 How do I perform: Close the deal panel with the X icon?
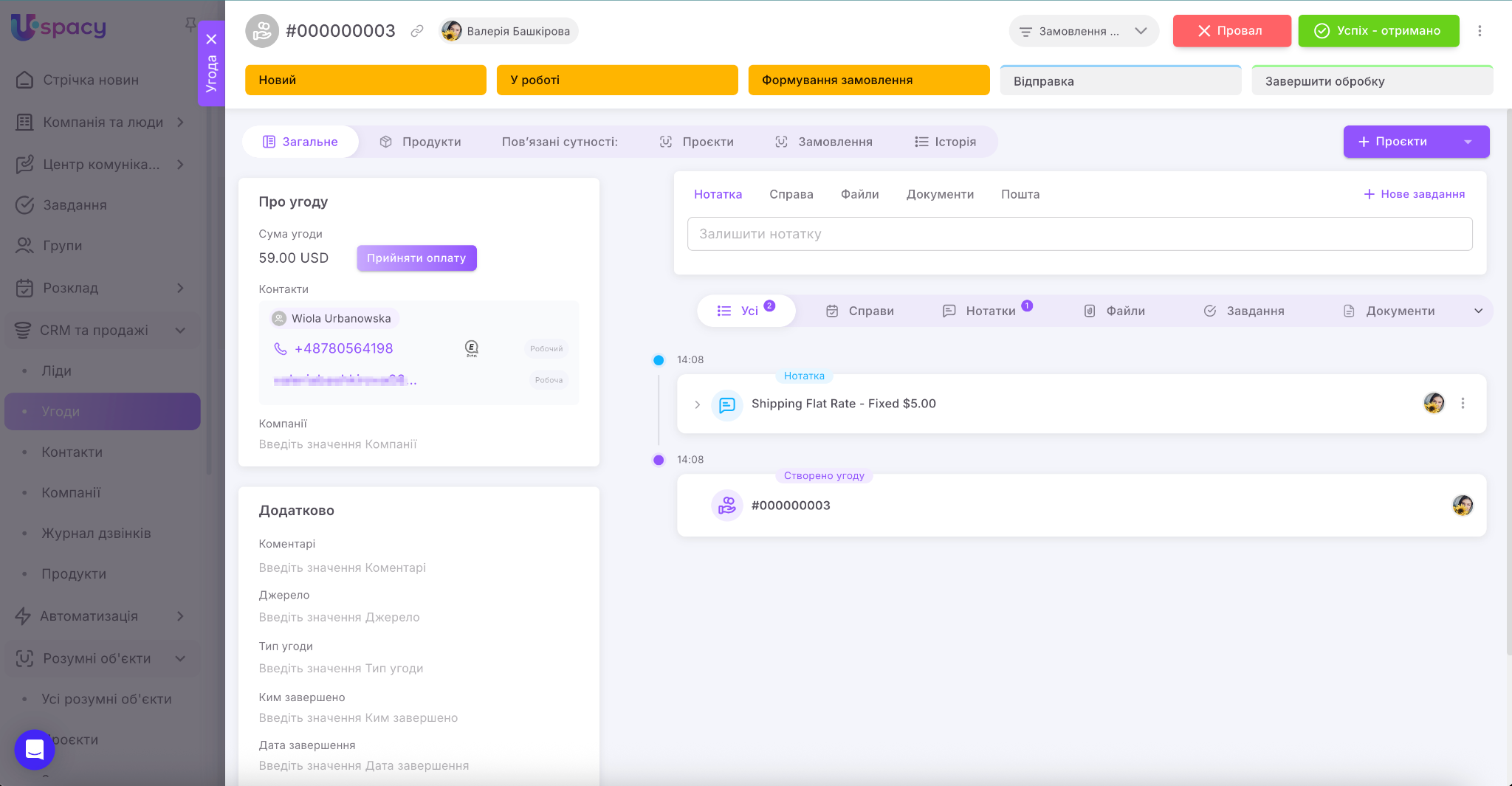coord(211,39)
